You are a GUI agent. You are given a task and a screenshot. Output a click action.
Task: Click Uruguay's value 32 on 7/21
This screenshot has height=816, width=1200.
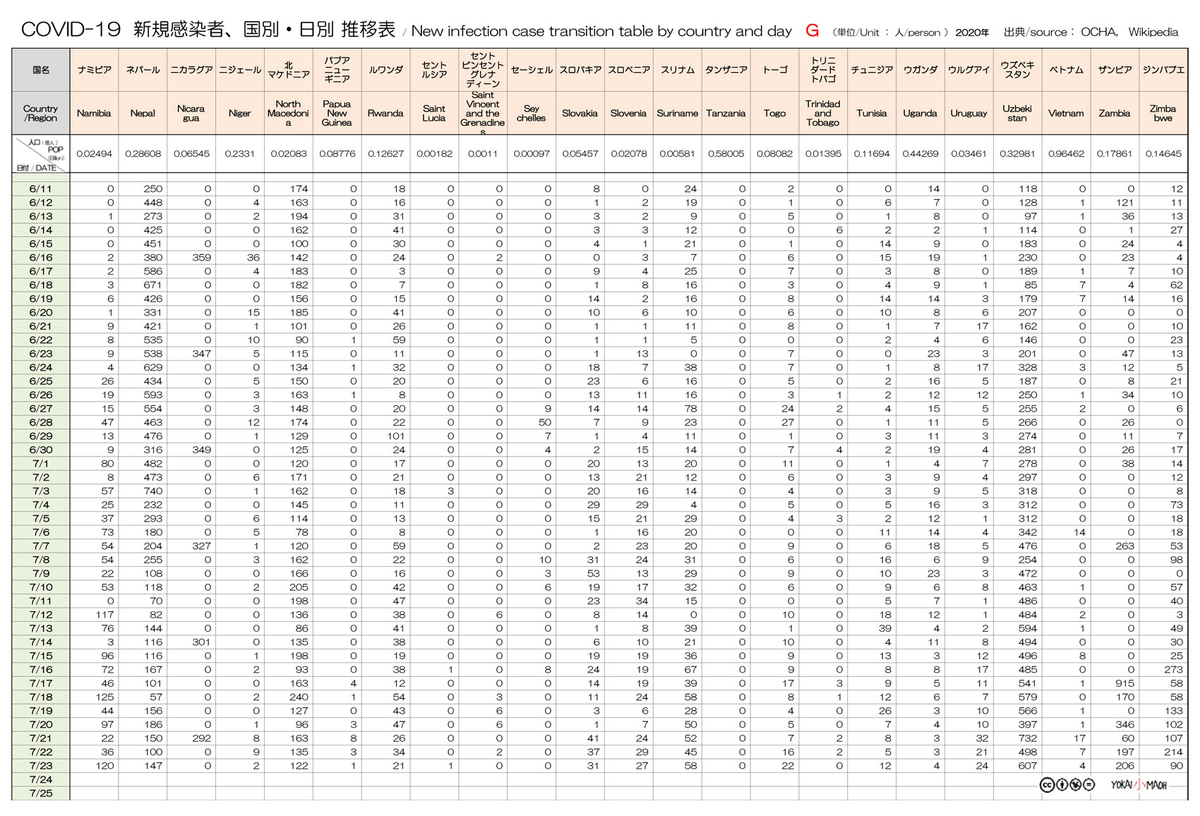tap(982, 737)
